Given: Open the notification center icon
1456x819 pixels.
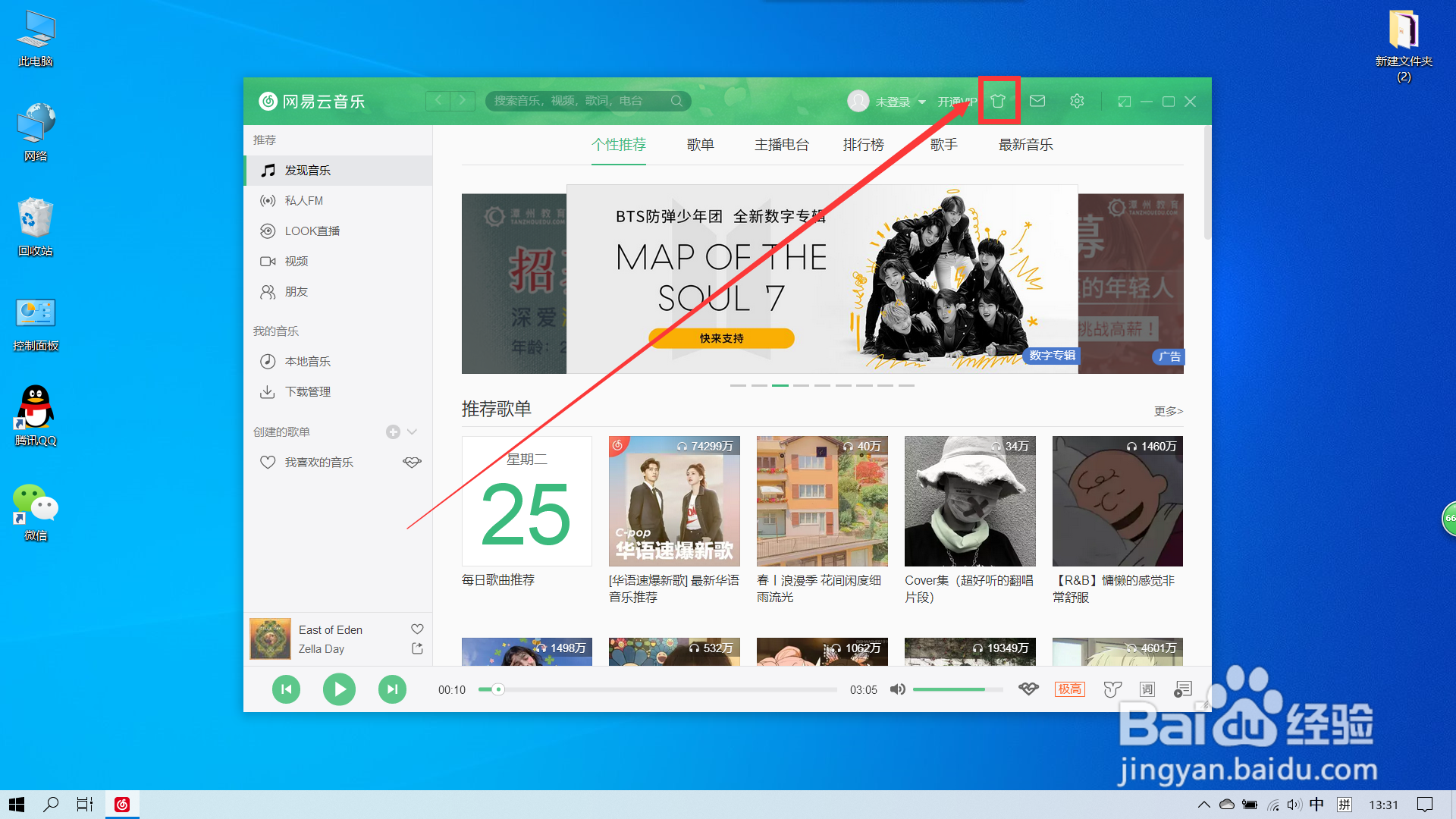Looking at the screenshot, I should [x=1425, y=805].
